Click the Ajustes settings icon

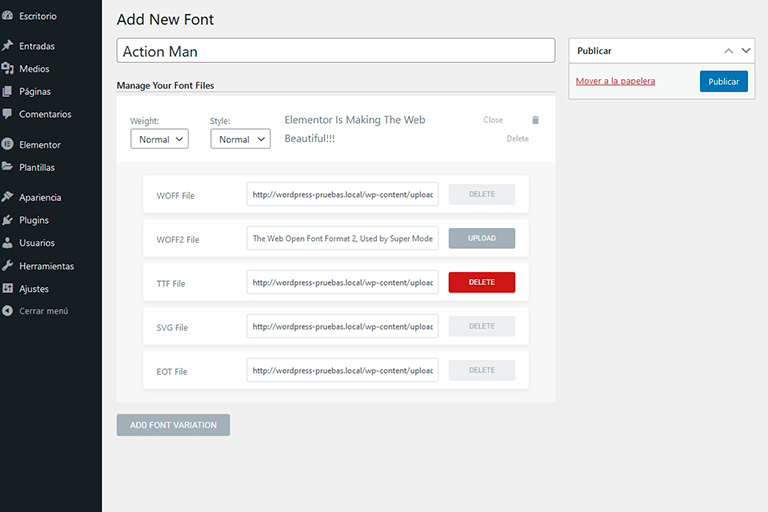(7, 288)
